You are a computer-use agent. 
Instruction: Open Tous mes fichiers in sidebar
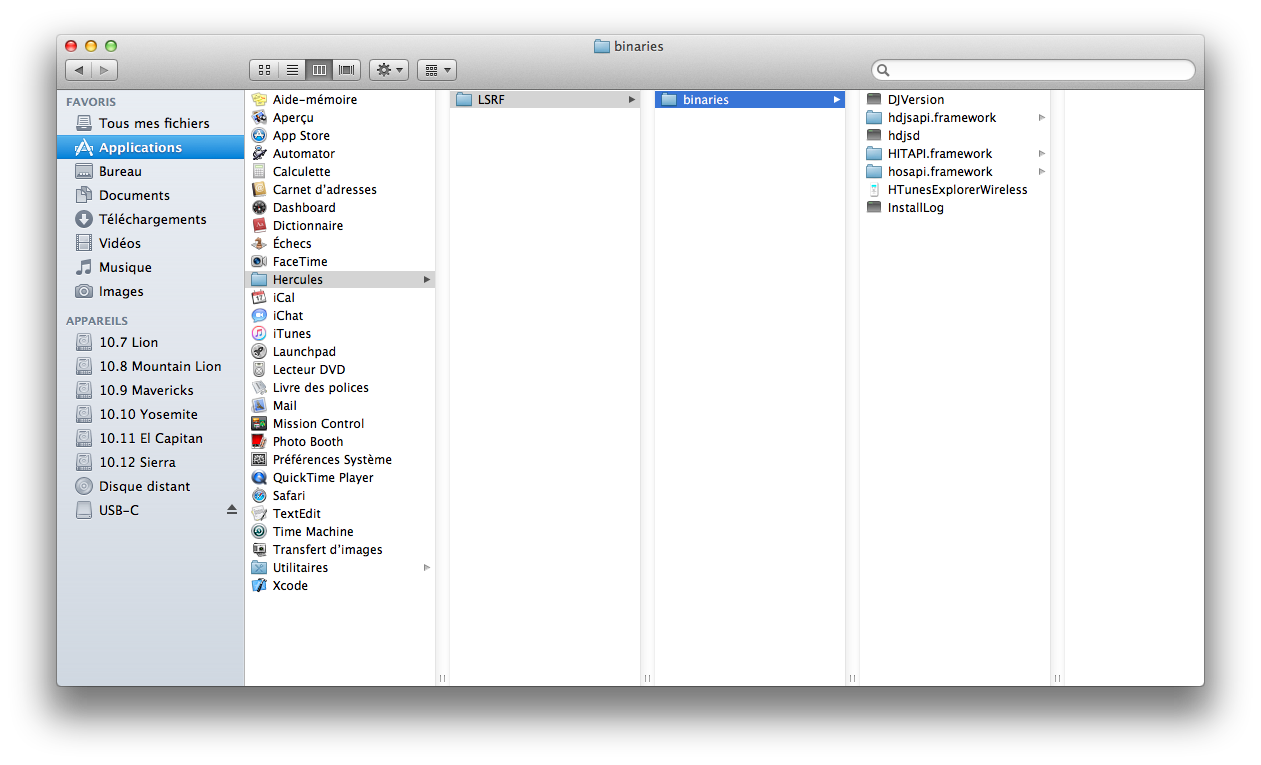tap(150, 123)
